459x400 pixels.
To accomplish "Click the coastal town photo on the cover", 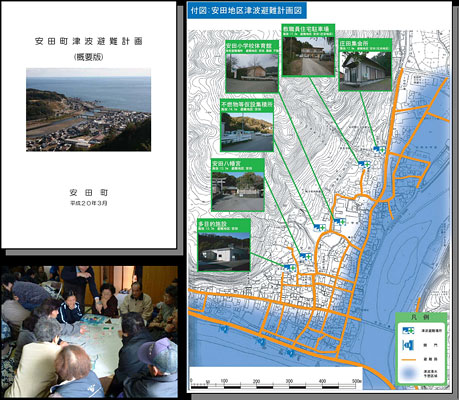I will tap(88, 110).
